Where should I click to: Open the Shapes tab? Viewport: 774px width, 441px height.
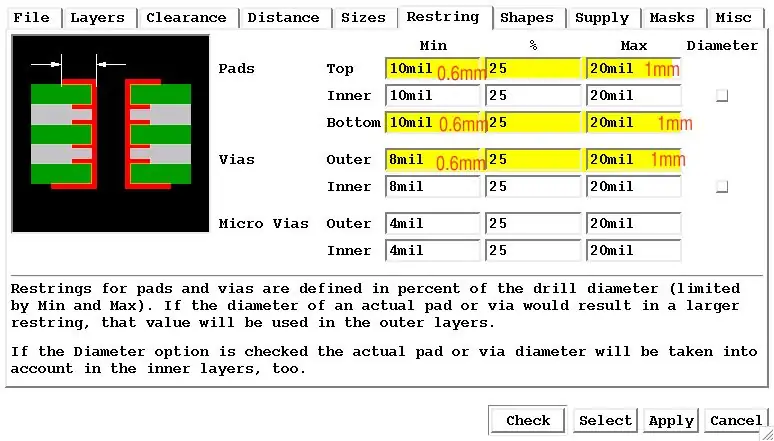529,18
